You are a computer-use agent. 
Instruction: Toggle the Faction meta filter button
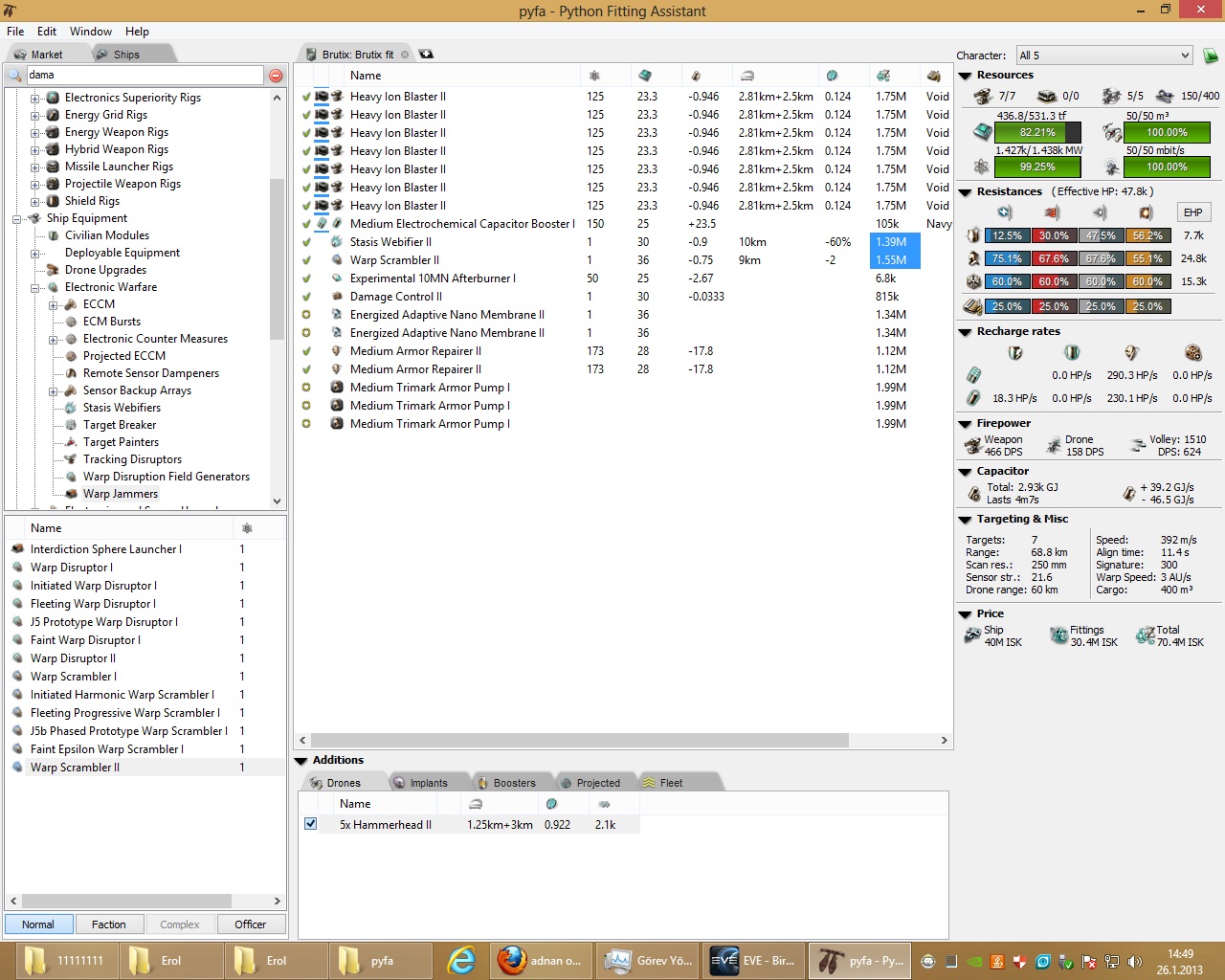point(109,924)
